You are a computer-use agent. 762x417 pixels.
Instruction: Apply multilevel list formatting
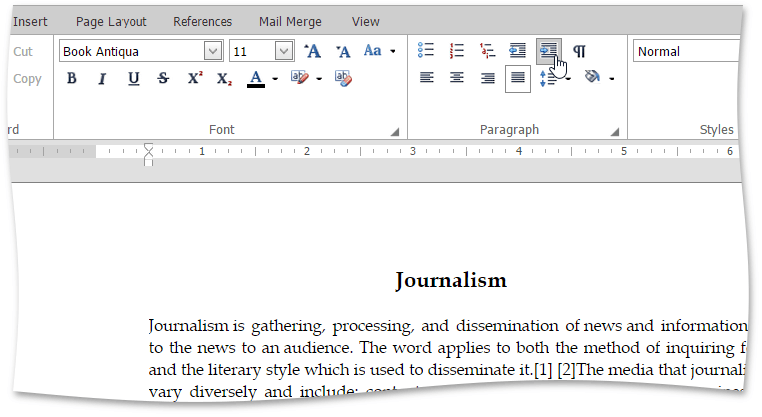click(487, 51)
